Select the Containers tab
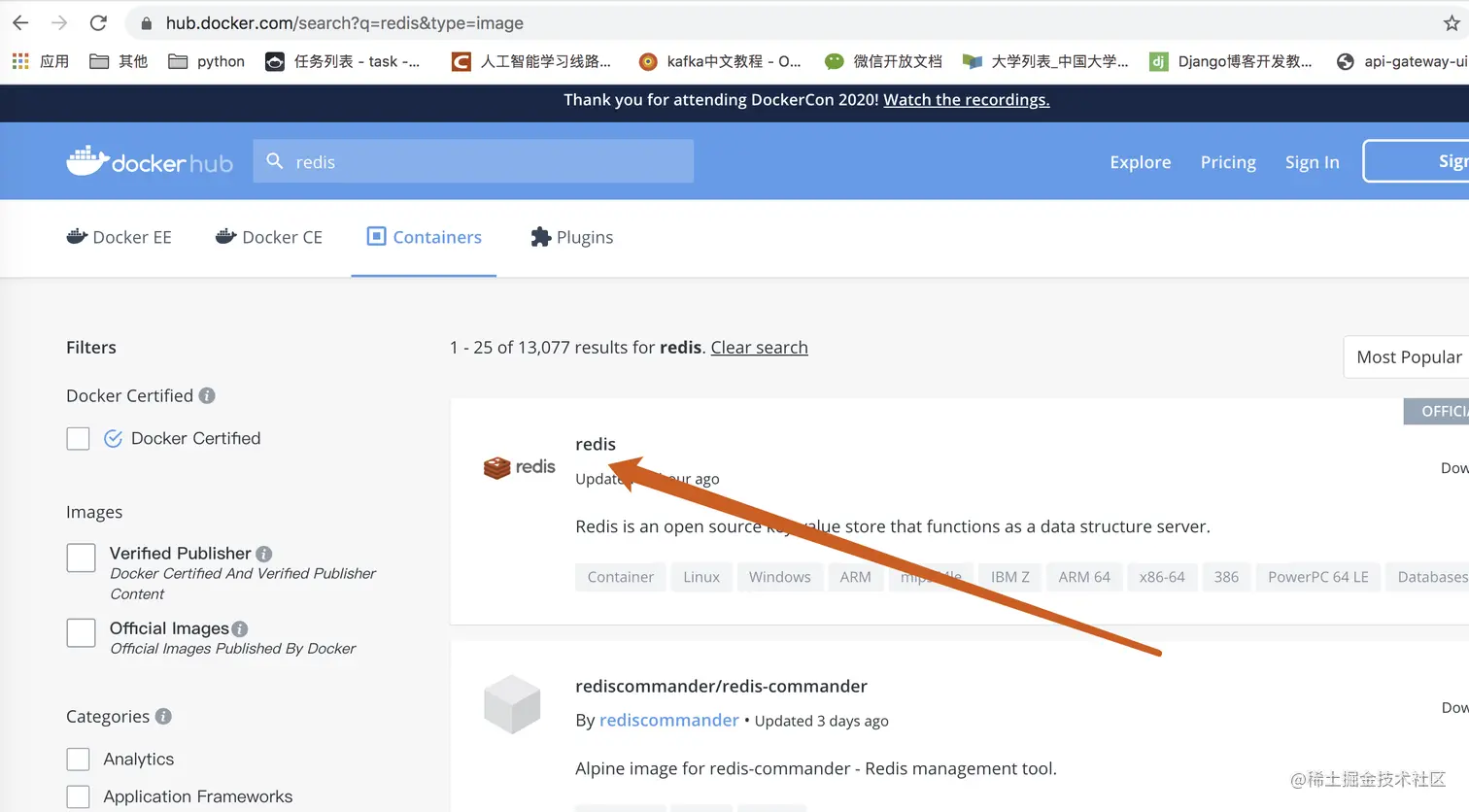The image size is (1469, 812). coord(424,237)
